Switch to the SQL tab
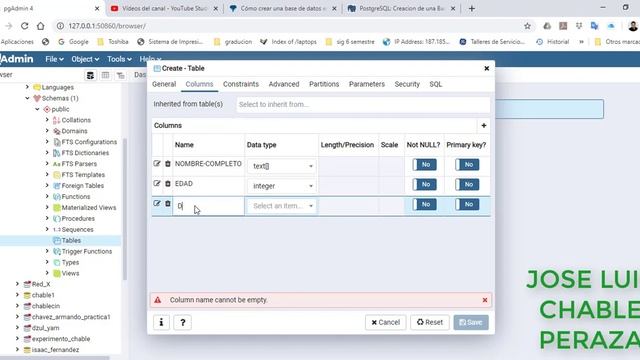The width and height of the screenshot is (640, 360). point(436,84)
